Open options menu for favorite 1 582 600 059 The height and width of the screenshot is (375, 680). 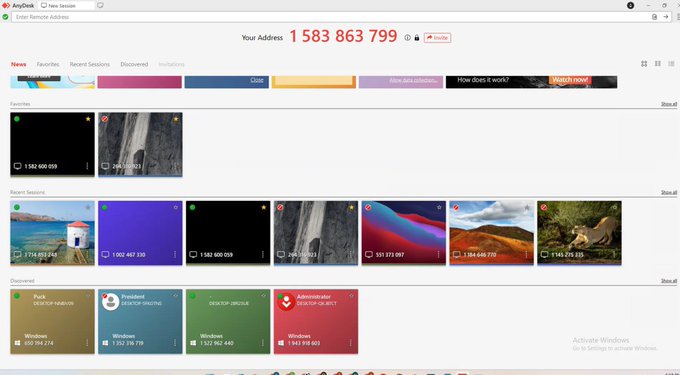87,166
